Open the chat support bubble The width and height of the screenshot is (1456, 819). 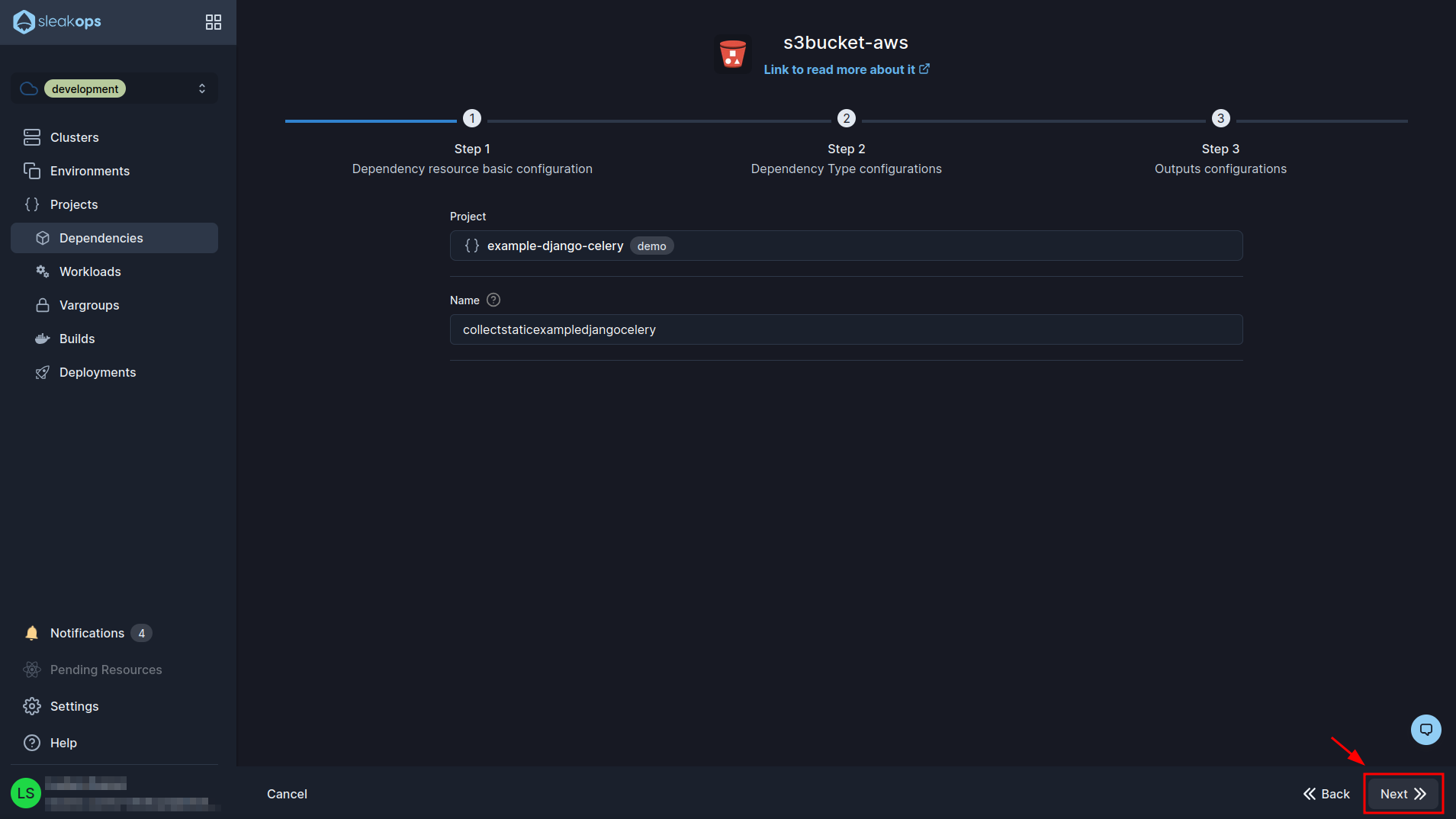click(1426, 730)
